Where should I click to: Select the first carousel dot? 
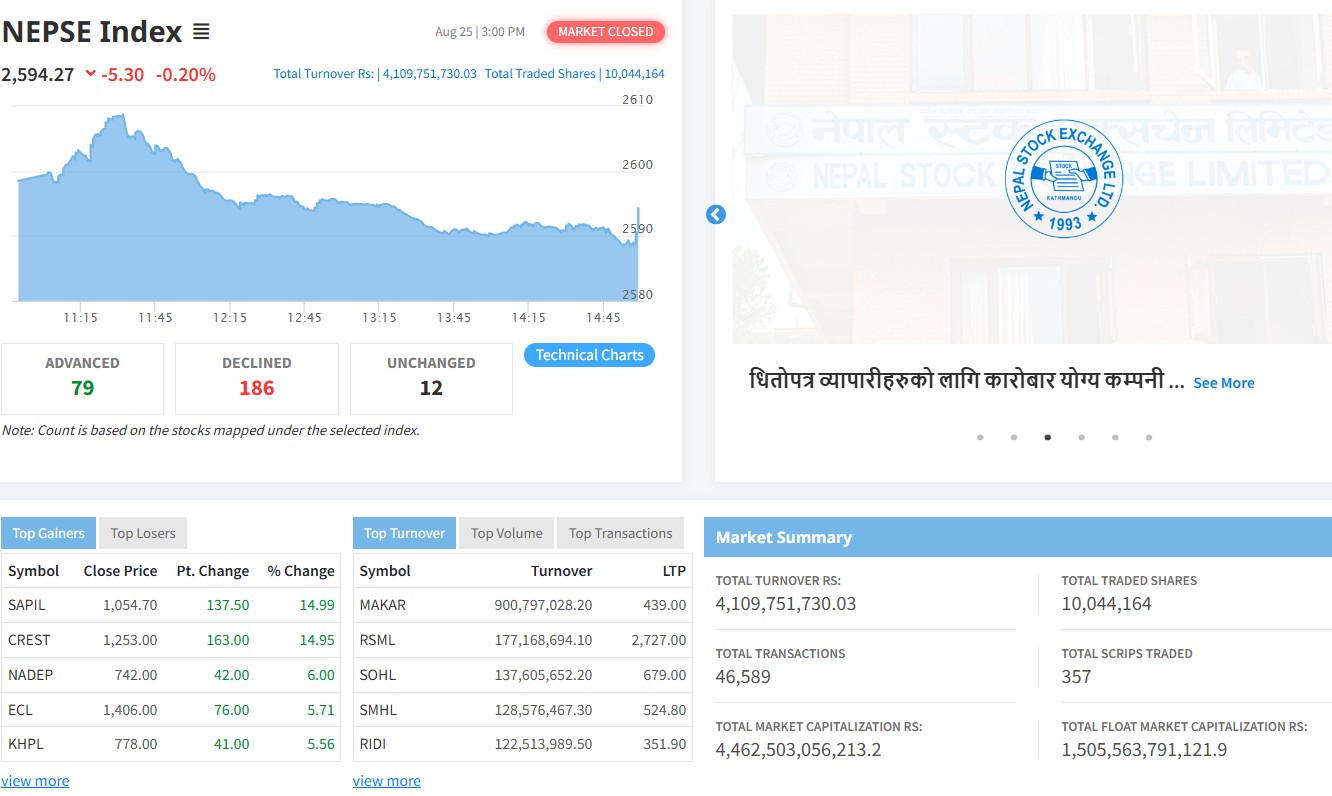pyautogui.click(x=980, y=437)
